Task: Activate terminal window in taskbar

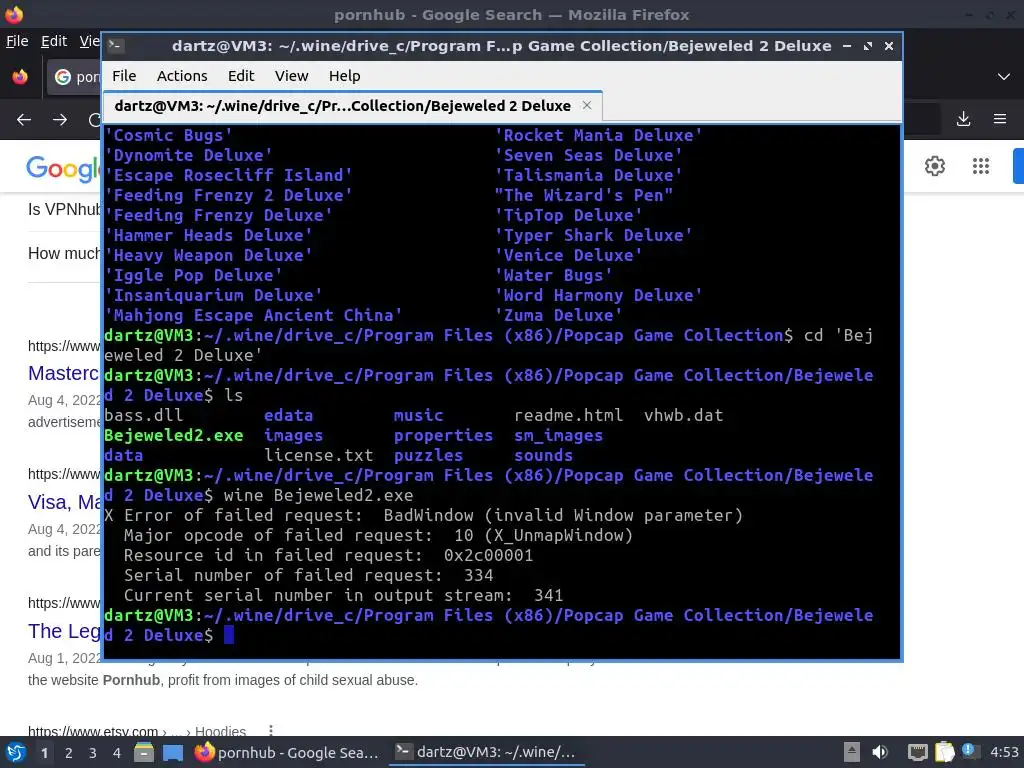Action: click(487, 752)
